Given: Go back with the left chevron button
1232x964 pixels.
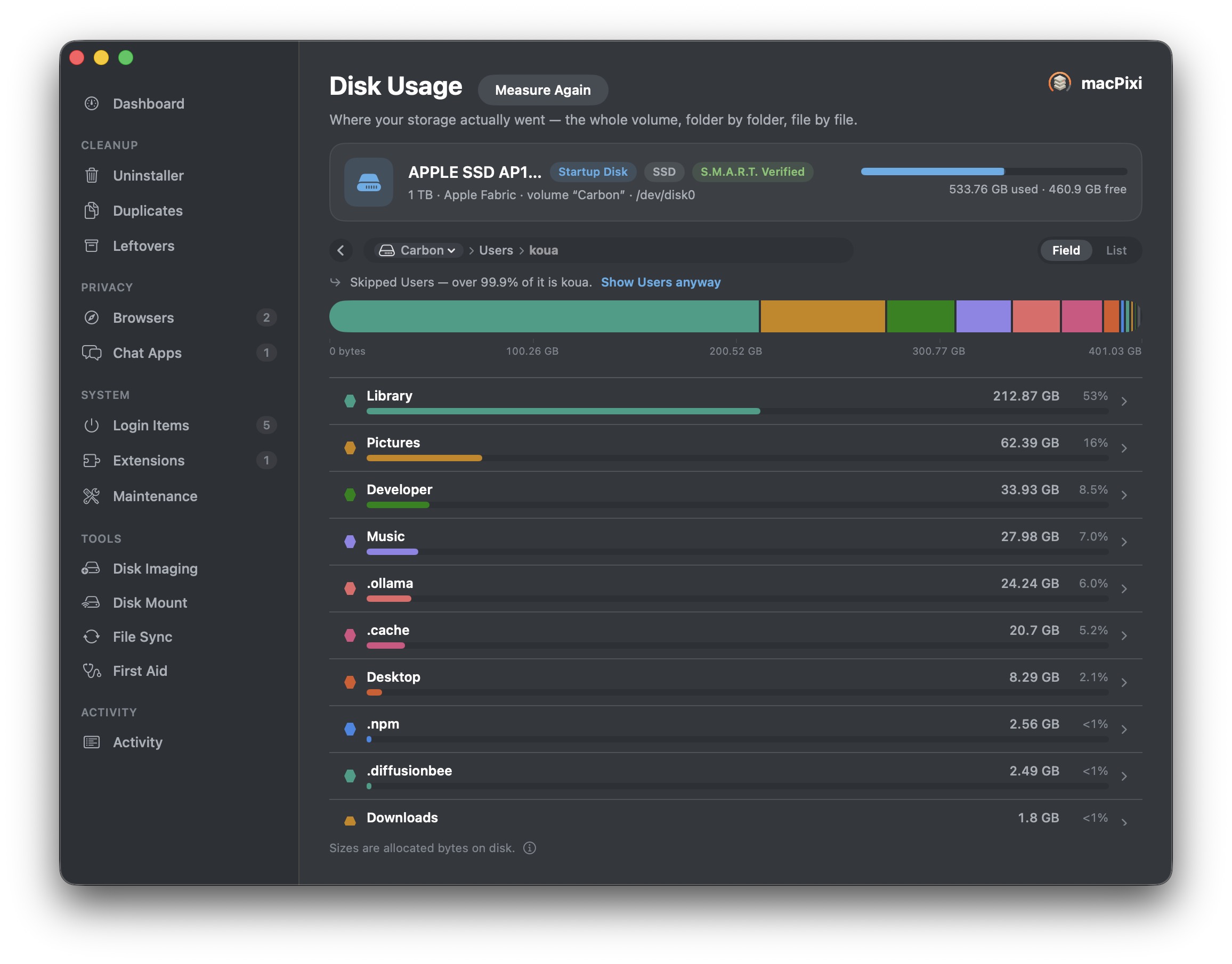Looking at the screenshot, I should tap(341, 250).
